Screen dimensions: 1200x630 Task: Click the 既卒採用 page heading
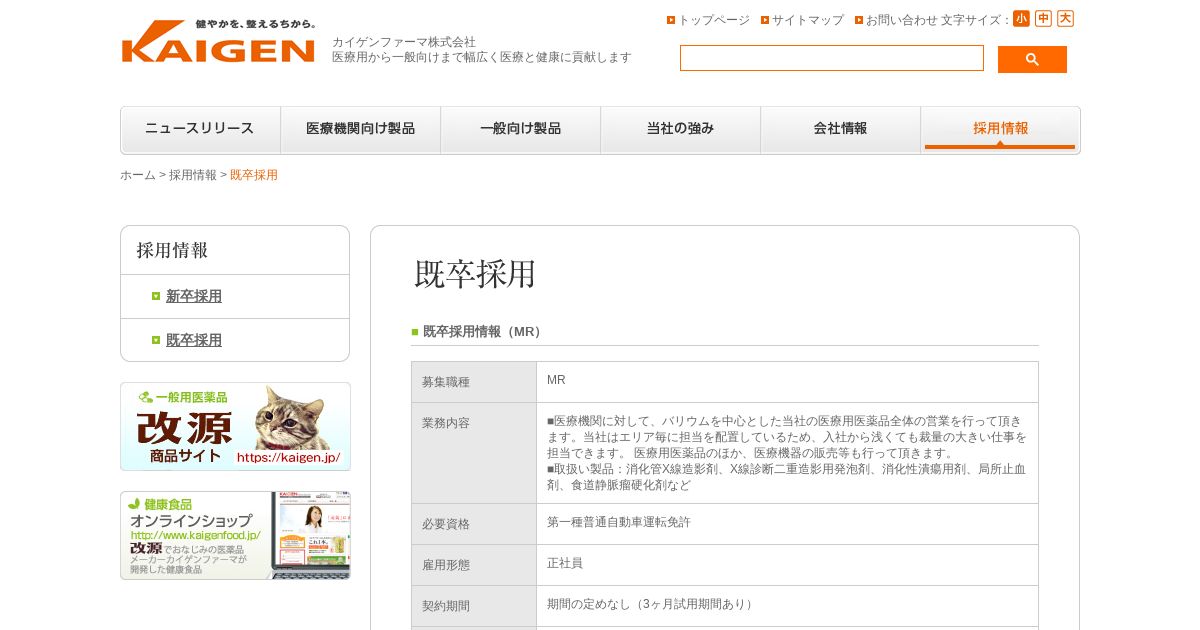[x=476, y=274]
